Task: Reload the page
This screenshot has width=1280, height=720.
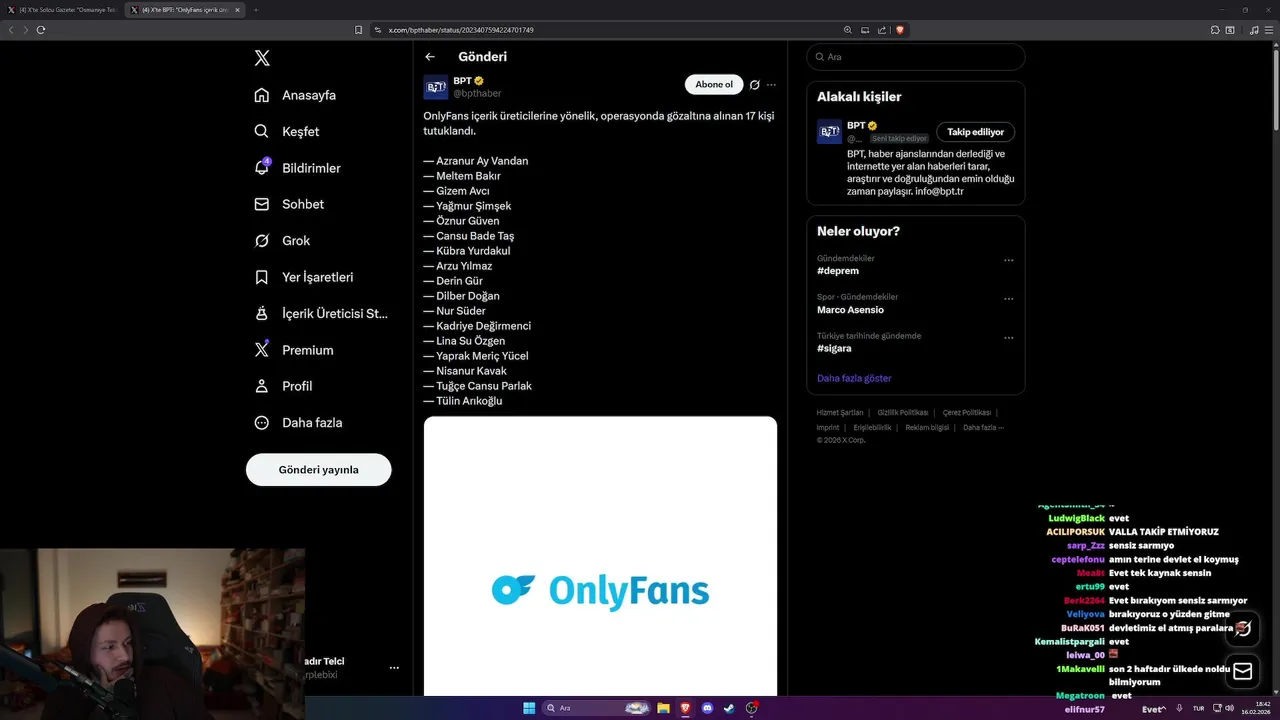Action: (41, 30)
